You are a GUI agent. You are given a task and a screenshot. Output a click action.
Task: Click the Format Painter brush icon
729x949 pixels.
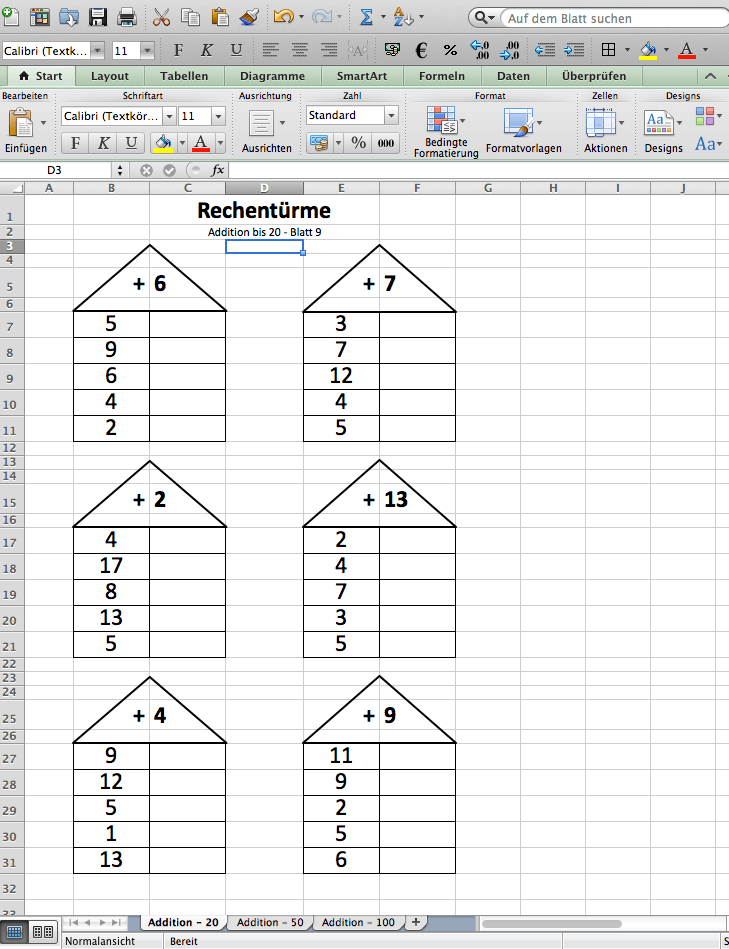pyautogui.click(x=250, y=17)
